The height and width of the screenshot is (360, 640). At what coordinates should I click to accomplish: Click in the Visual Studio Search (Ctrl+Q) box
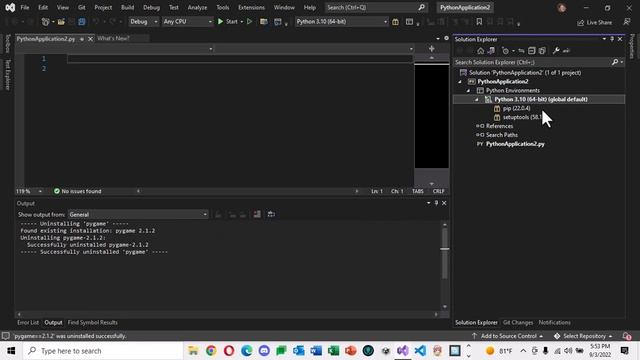[376, 7]
